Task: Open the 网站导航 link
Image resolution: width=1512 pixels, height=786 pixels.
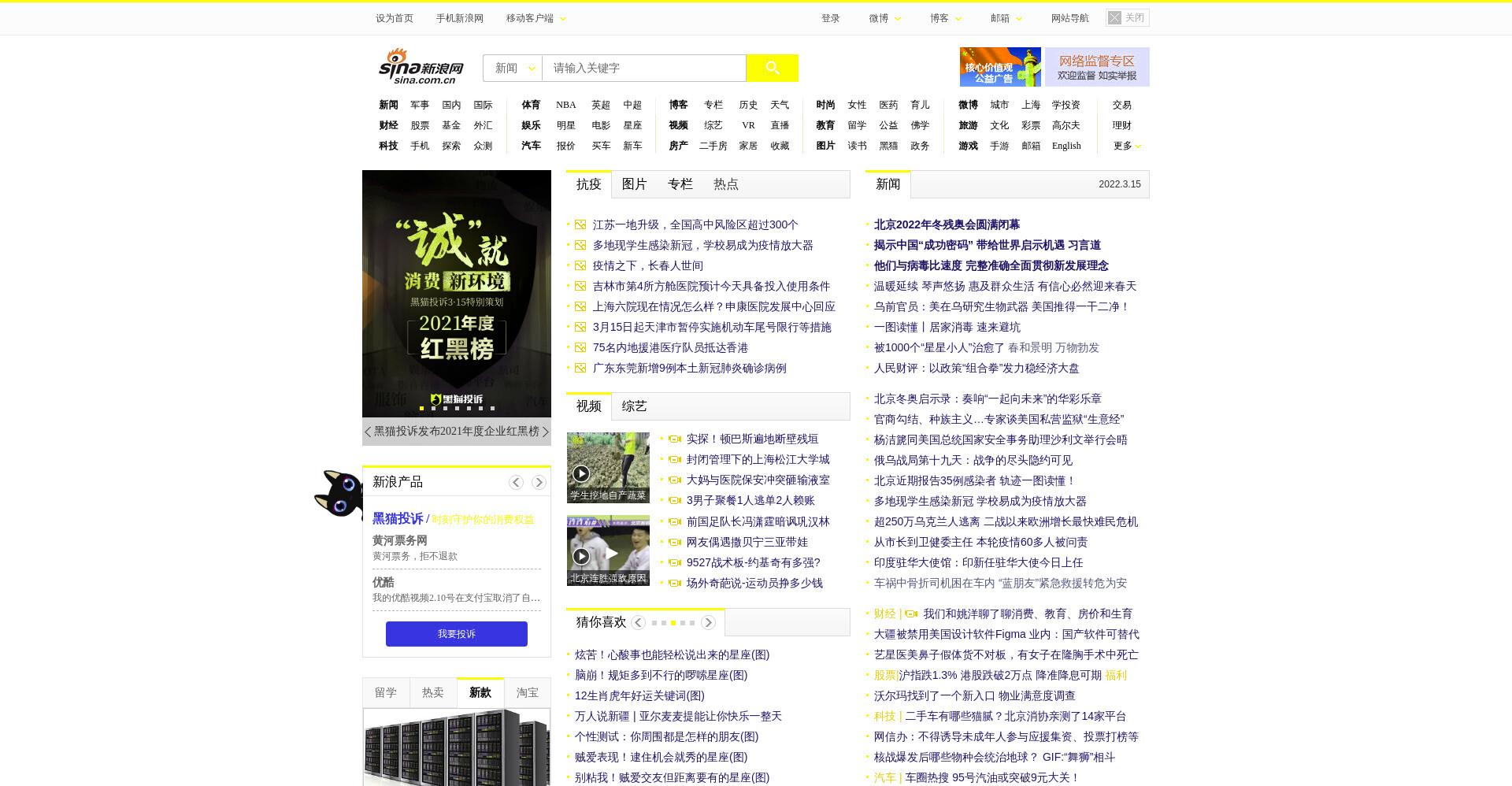Action: pyautogui.click(x=1070, y=18)
